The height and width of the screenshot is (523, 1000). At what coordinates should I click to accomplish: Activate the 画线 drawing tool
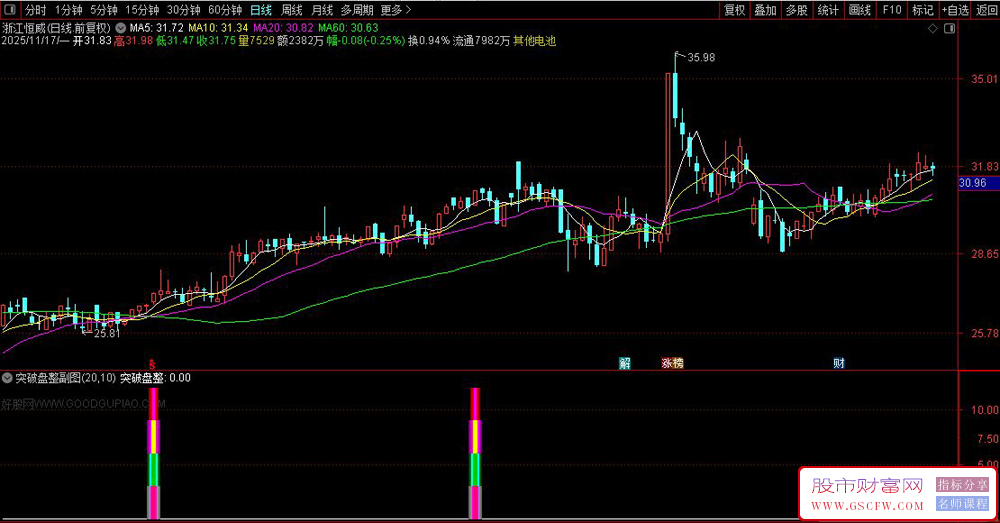[860, 10]
